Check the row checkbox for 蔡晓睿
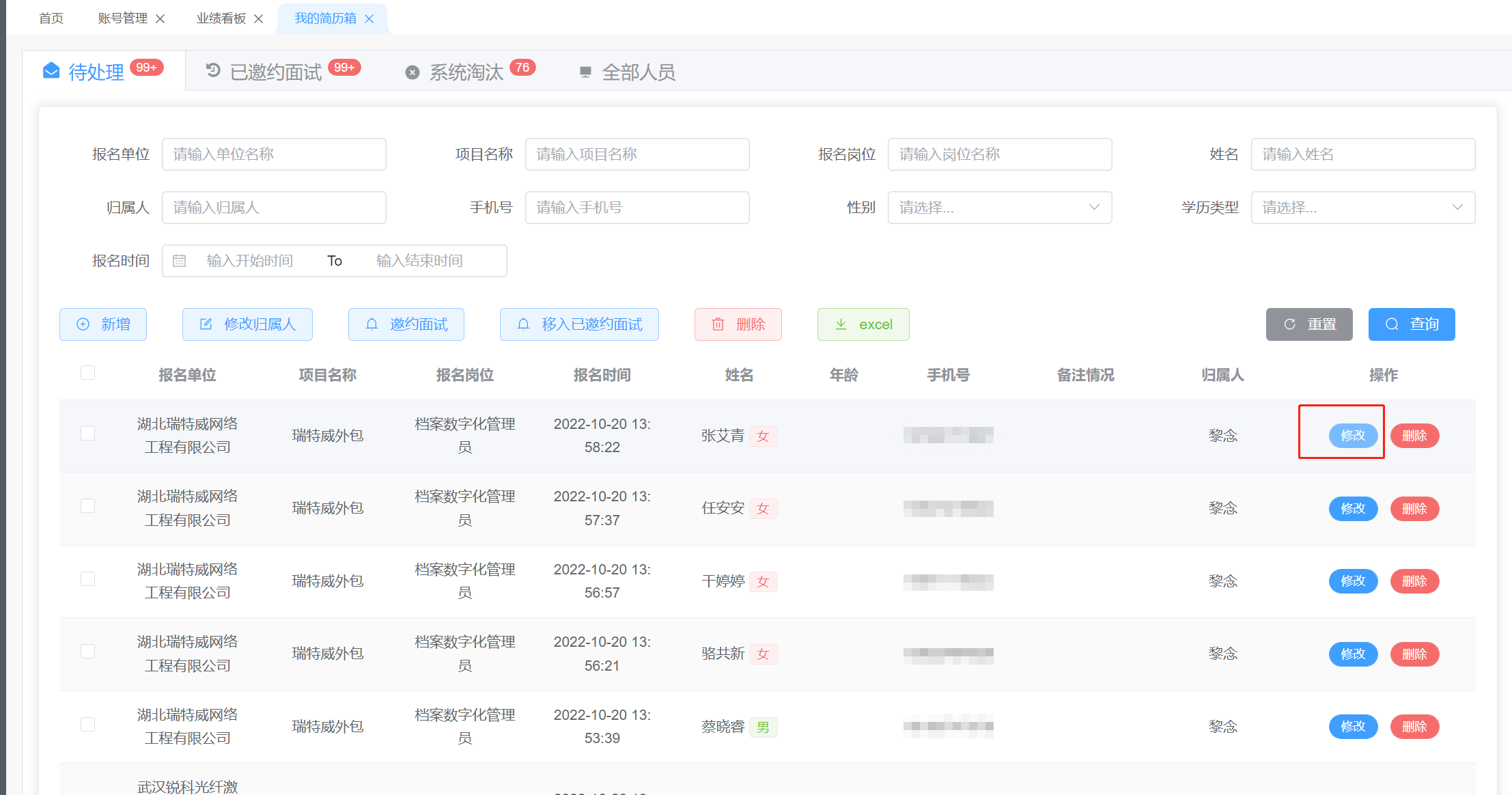The image size is (1512, 795). point(87,725)
